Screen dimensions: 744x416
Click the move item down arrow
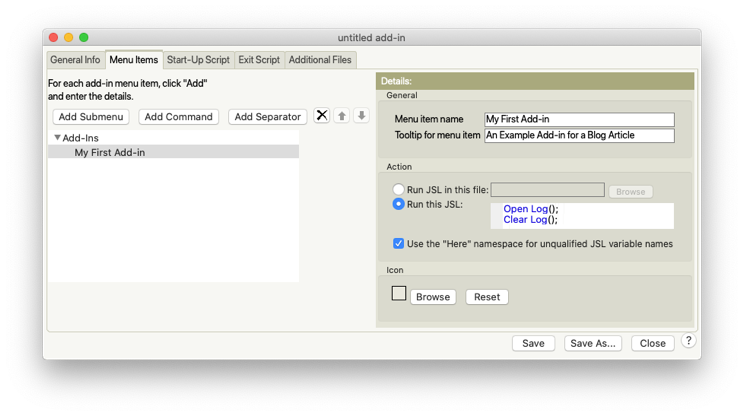361,116
